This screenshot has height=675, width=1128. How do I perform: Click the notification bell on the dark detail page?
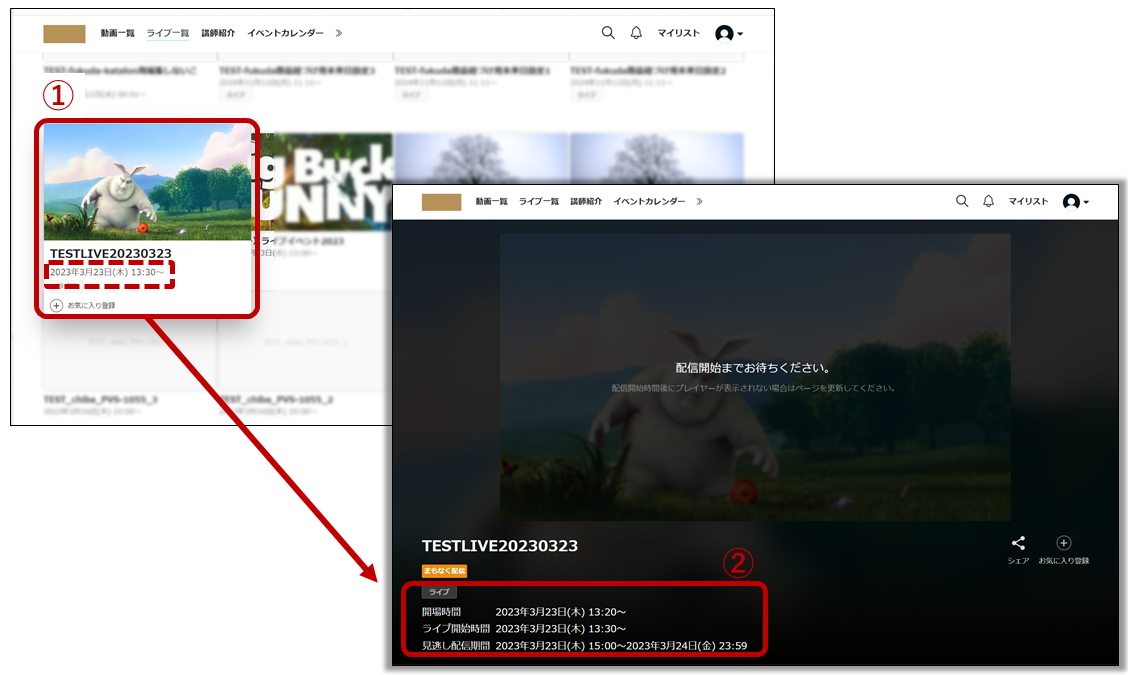[x=988, y=201]
